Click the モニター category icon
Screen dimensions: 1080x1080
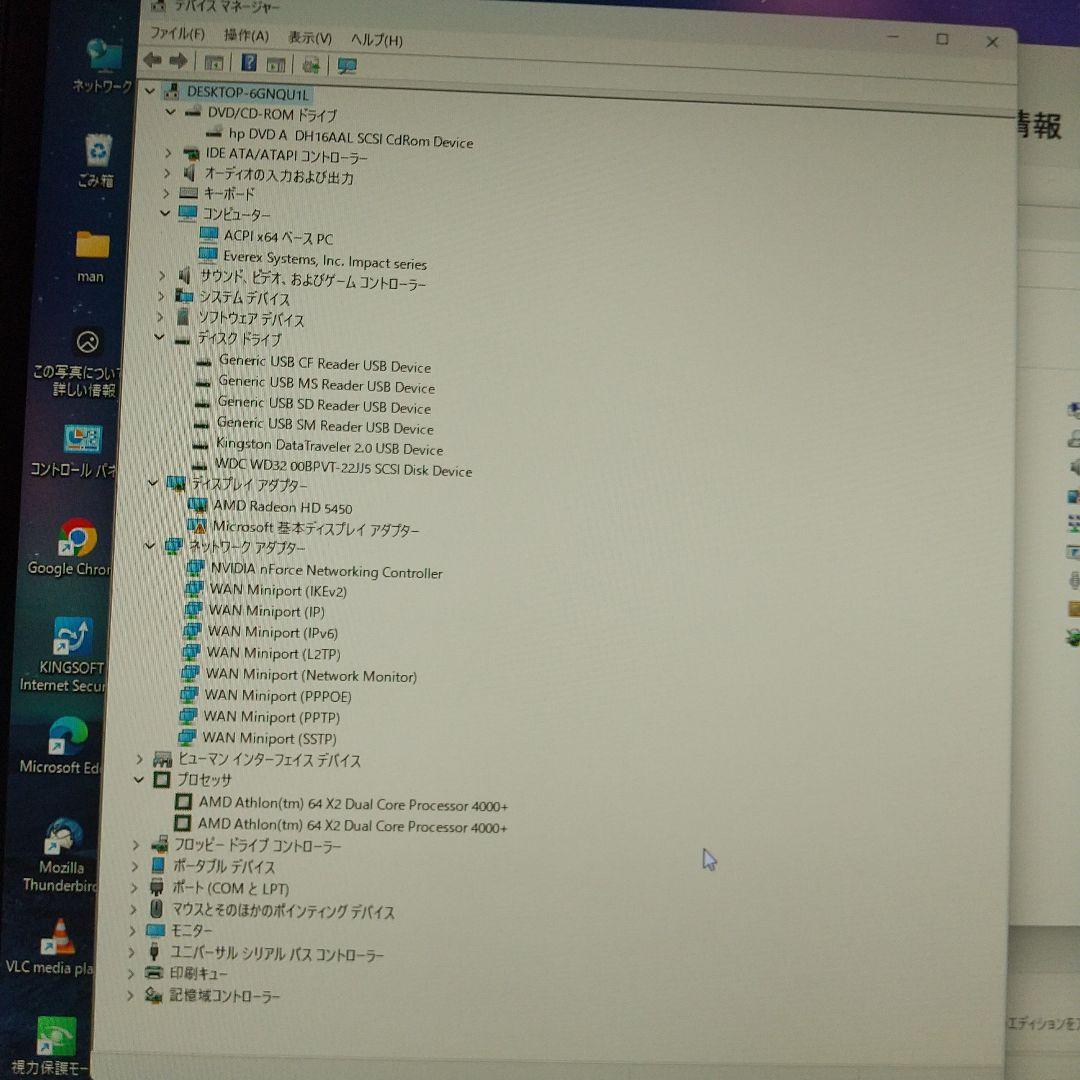pos(156,931)
